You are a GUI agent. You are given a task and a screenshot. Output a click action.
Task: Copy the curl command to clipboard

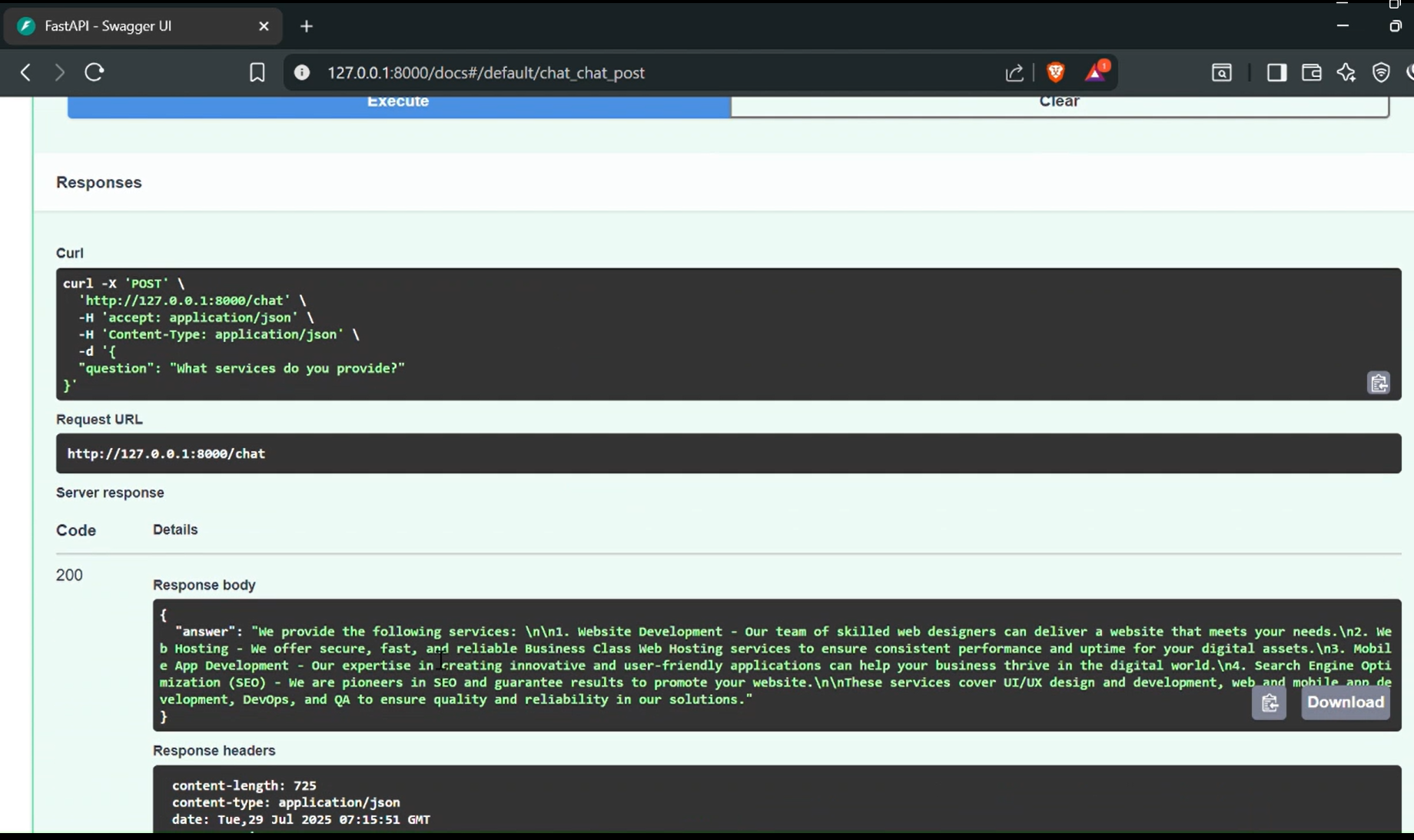pos(1378,383)
